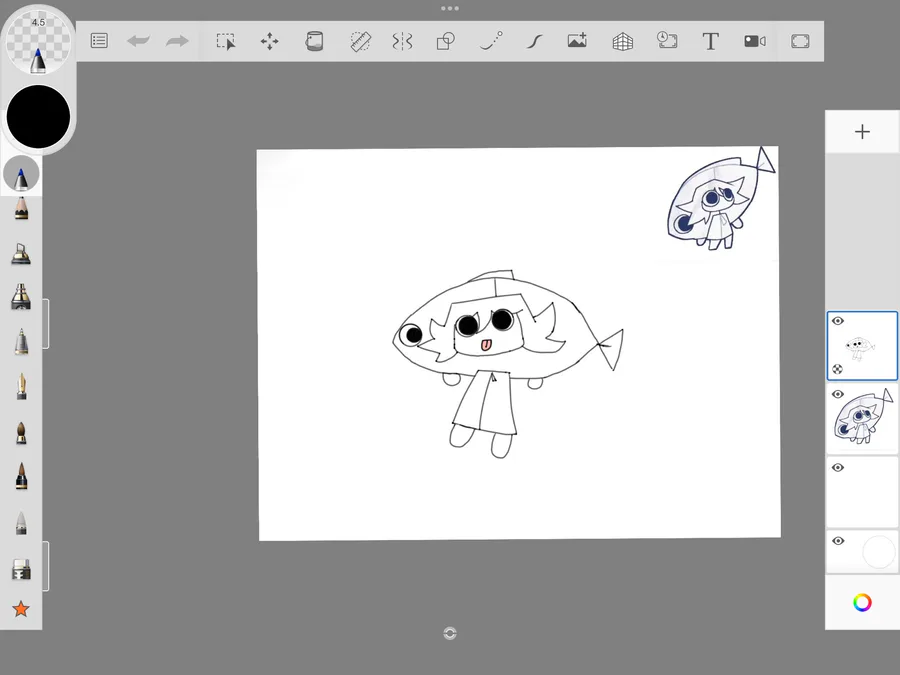Click the video camera record icon
The width and height of the screenshot is (900, 675).
click(755, 41)
